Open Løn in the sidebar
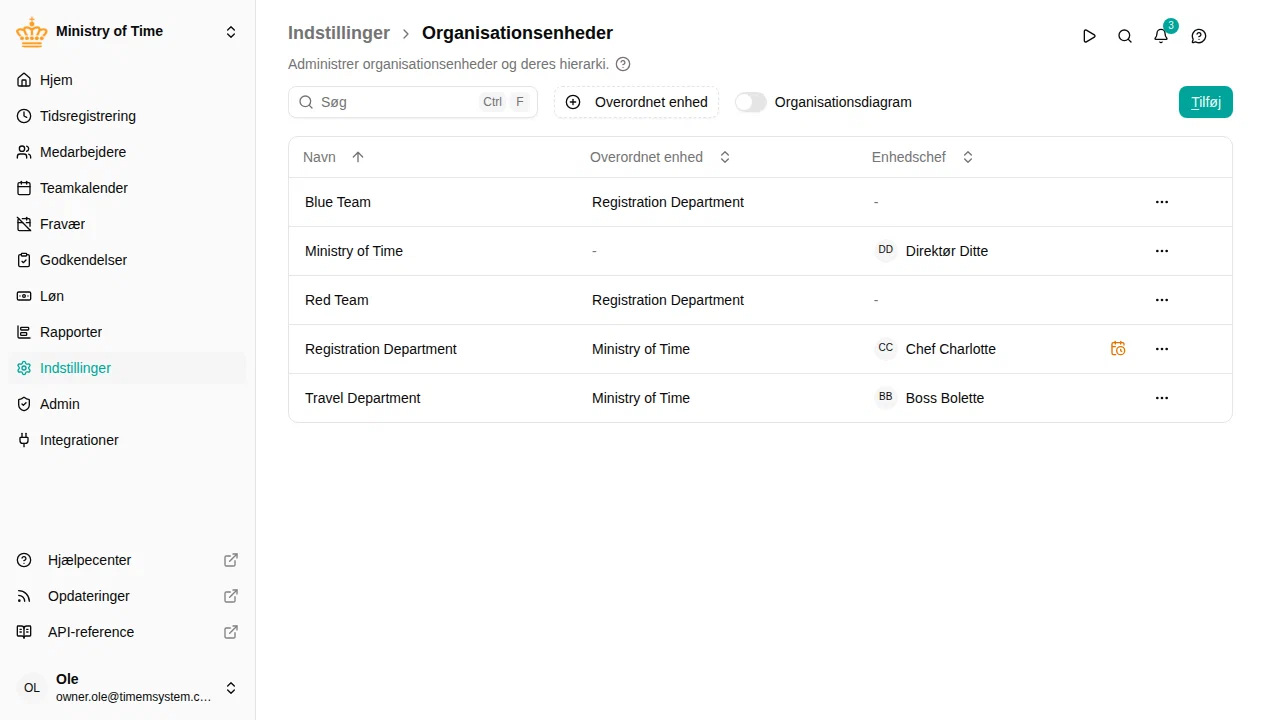This screenshot has width=1280, height=720. tap(127, 296)
